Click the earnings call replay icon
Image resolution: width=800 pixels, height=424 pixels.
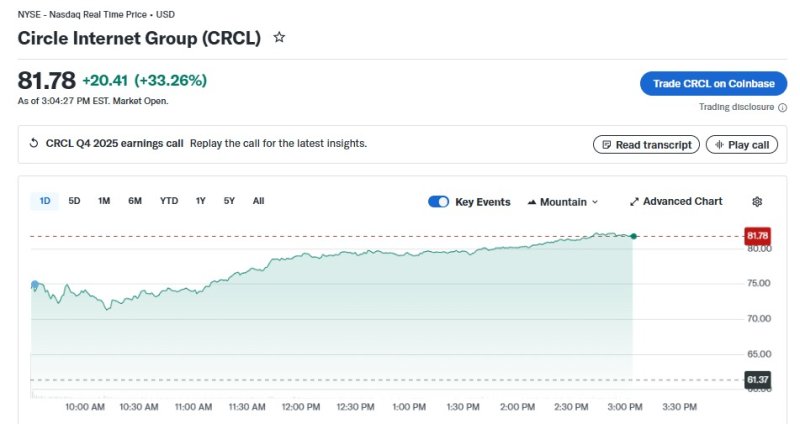pos(34,143)
